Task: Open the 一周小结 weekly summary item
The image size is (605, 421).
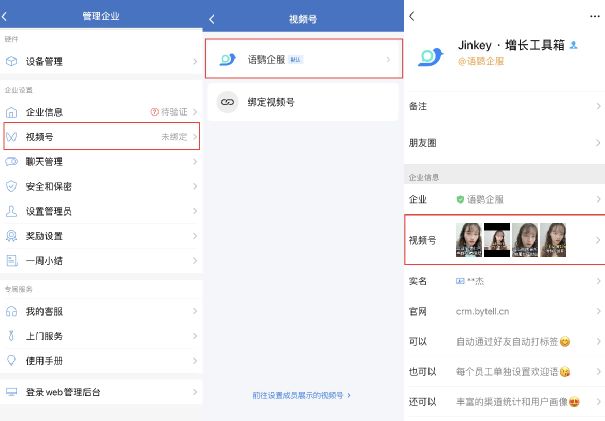Action: click(101, 261)
